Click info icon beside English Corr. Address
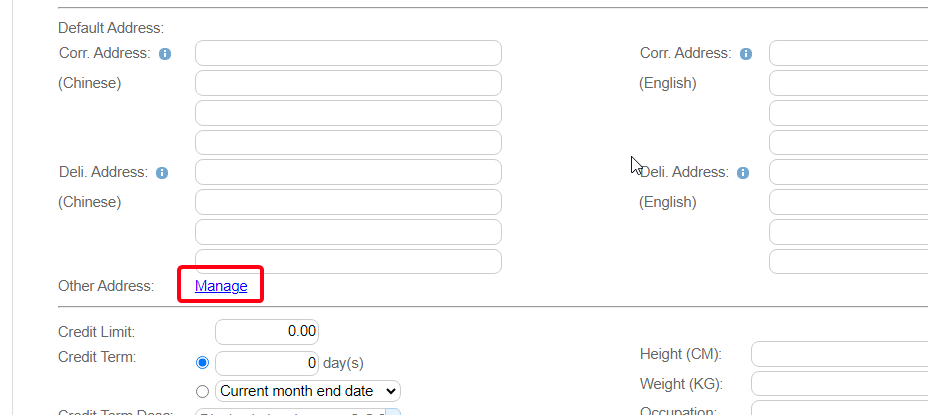 coord(746,54)
